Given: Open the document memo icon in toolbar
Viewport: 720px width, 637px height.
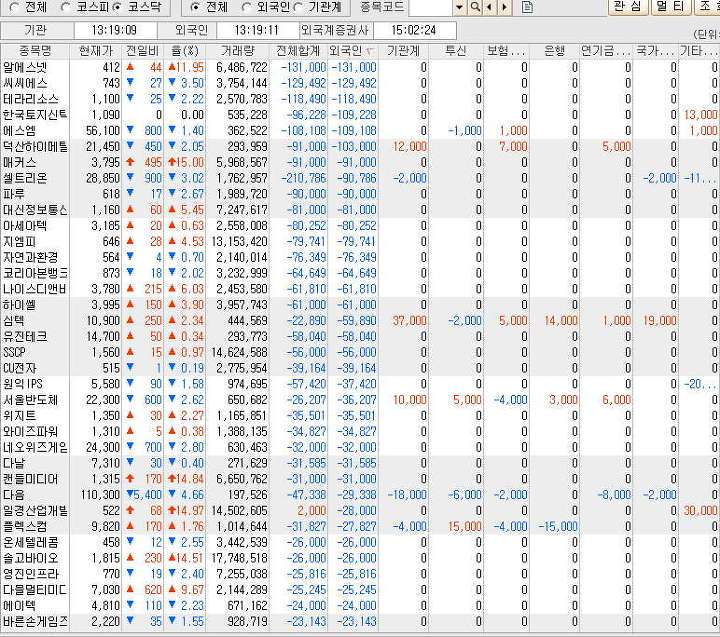Looking at the screenshot, I should coord(528,7).
